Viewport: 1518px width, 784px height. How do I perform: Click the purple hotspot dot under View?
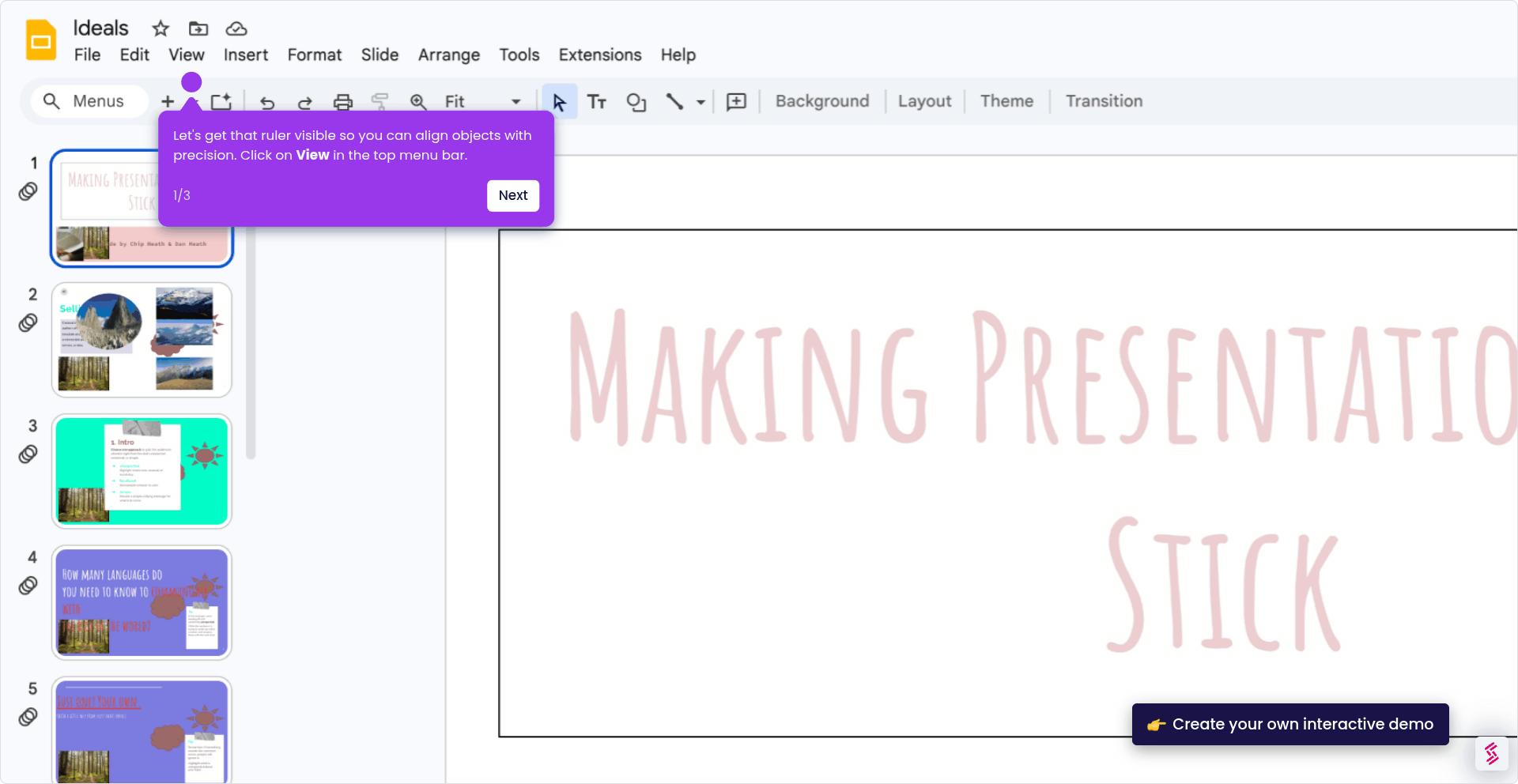pos(191,82)
